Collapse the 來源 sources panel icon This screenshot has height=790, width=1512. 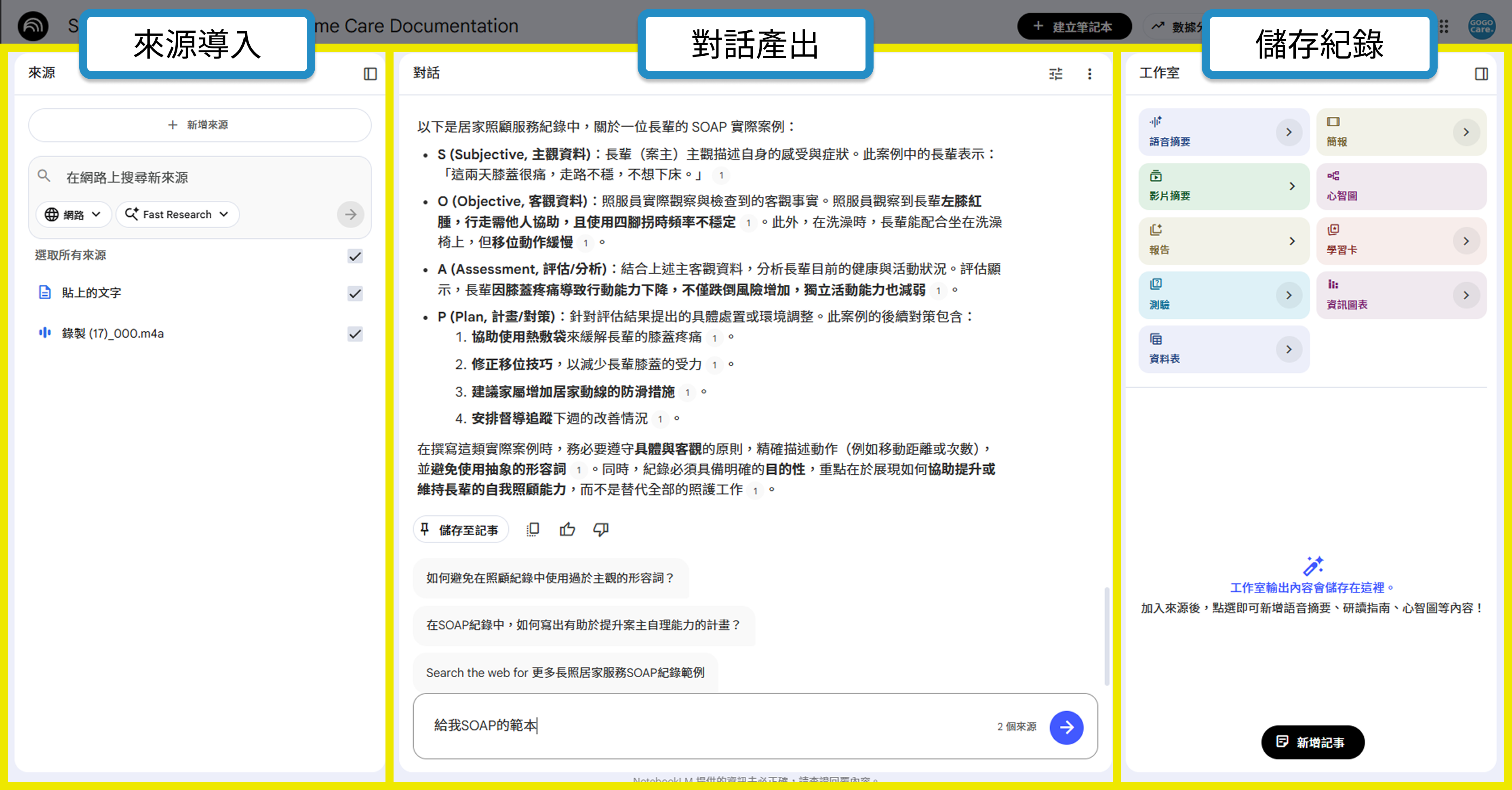tap(370, 74)
